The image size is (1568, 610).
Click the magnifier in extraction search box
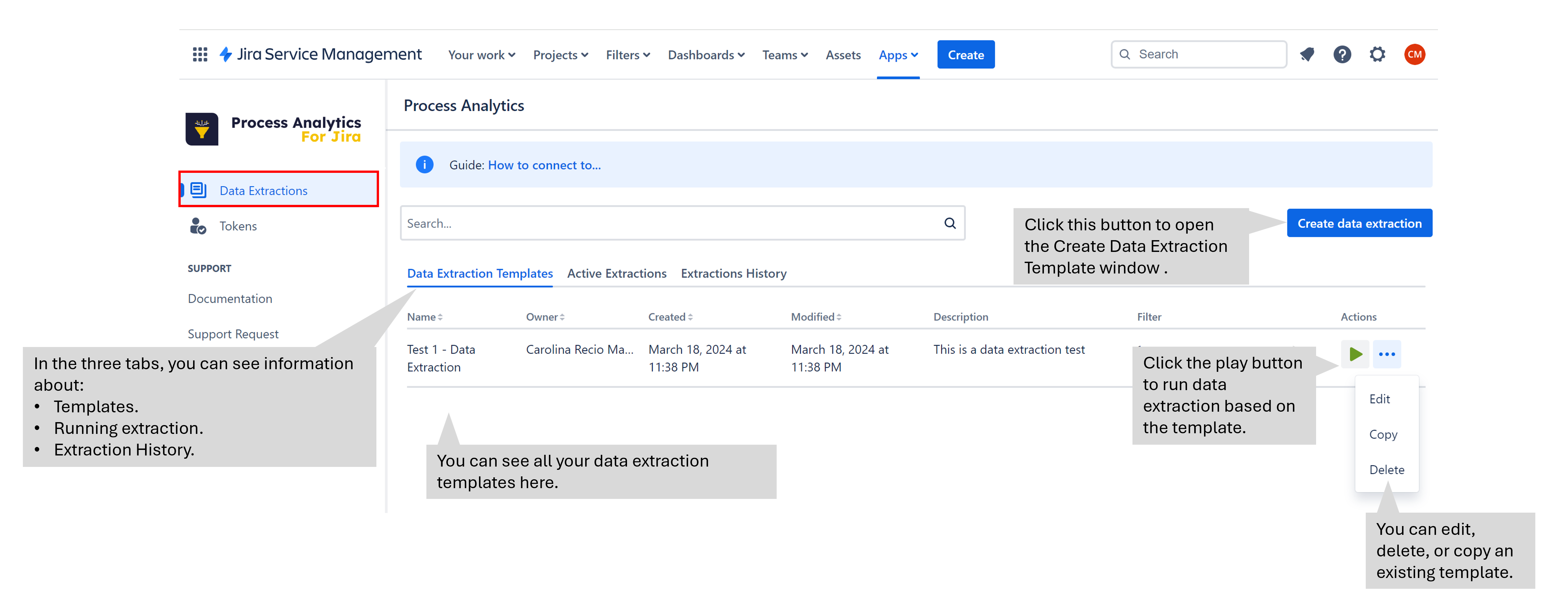tap(949, 223)
